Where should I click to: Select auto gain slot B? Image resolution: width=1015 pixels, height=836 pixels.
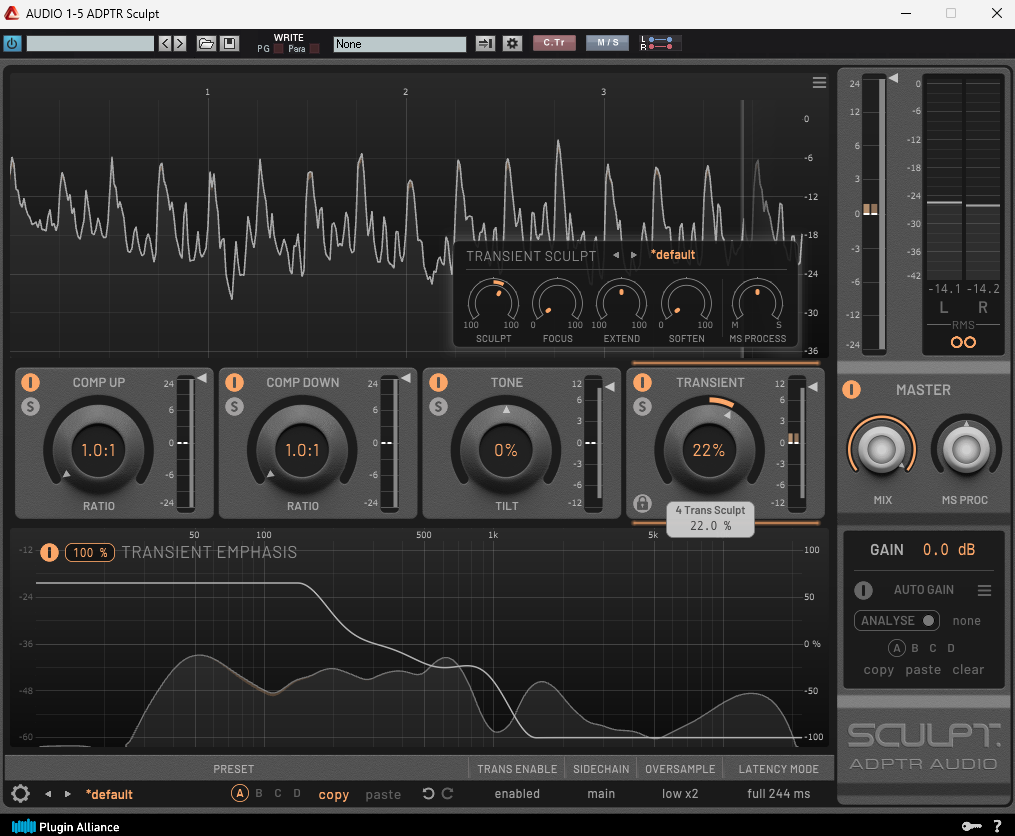click(x=915, y=648)
